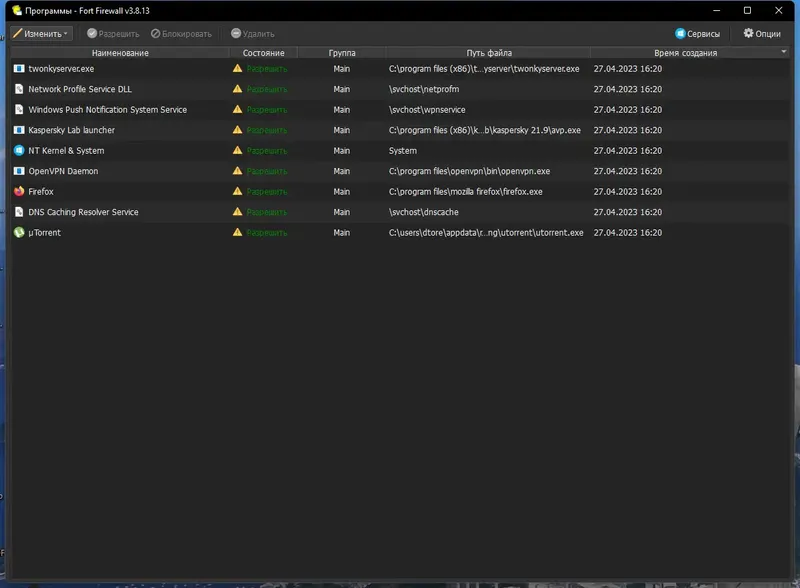Screen dimensions: 800x588
Task: Maximize the Fort Firewall window
Action: [x=747, y=10]
